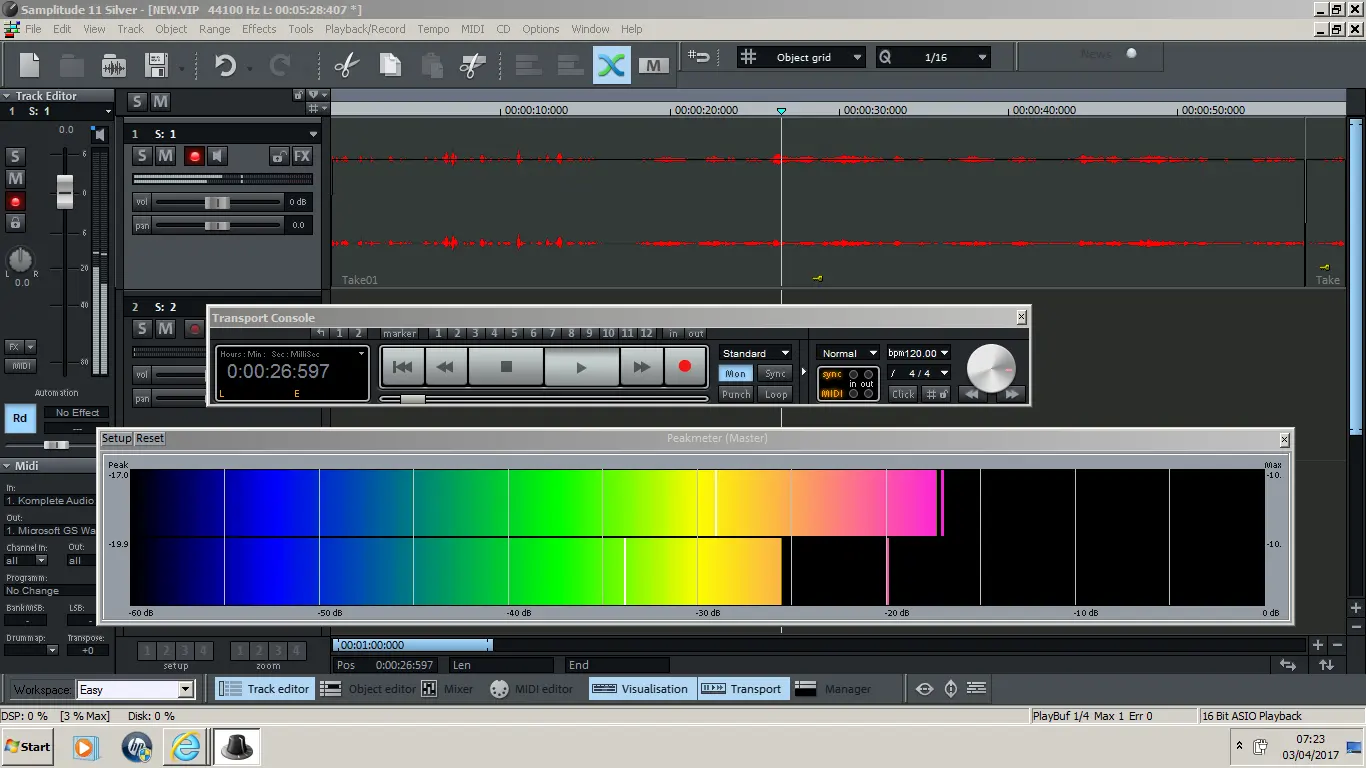1366x768 pixels.
Task: Toggle the Sync button in Transport Console
Action: [776, 373]
